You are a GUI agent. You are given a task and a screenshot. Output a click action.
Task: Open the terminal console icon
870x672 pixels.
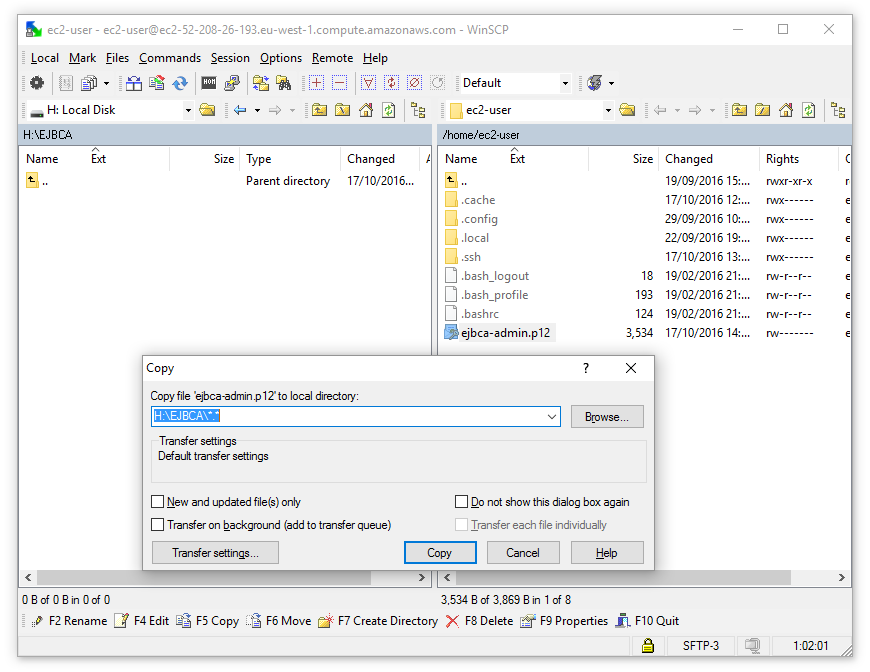pyautogui.click(x=209, y=83)
